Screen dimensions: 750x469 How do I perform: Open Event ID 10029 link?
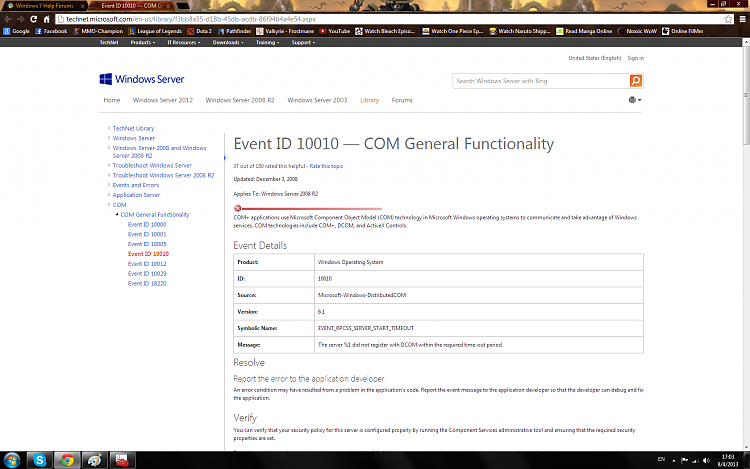pyautogui.click(x=147, y=274)
